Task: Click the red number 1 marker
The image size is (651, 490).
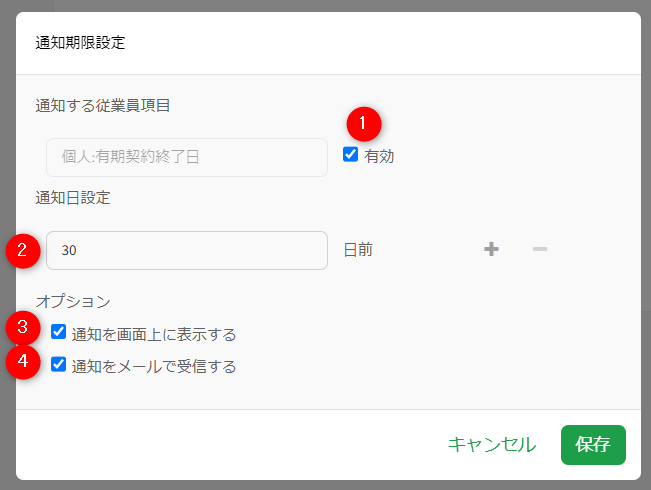Action: [x=364, y=124]
